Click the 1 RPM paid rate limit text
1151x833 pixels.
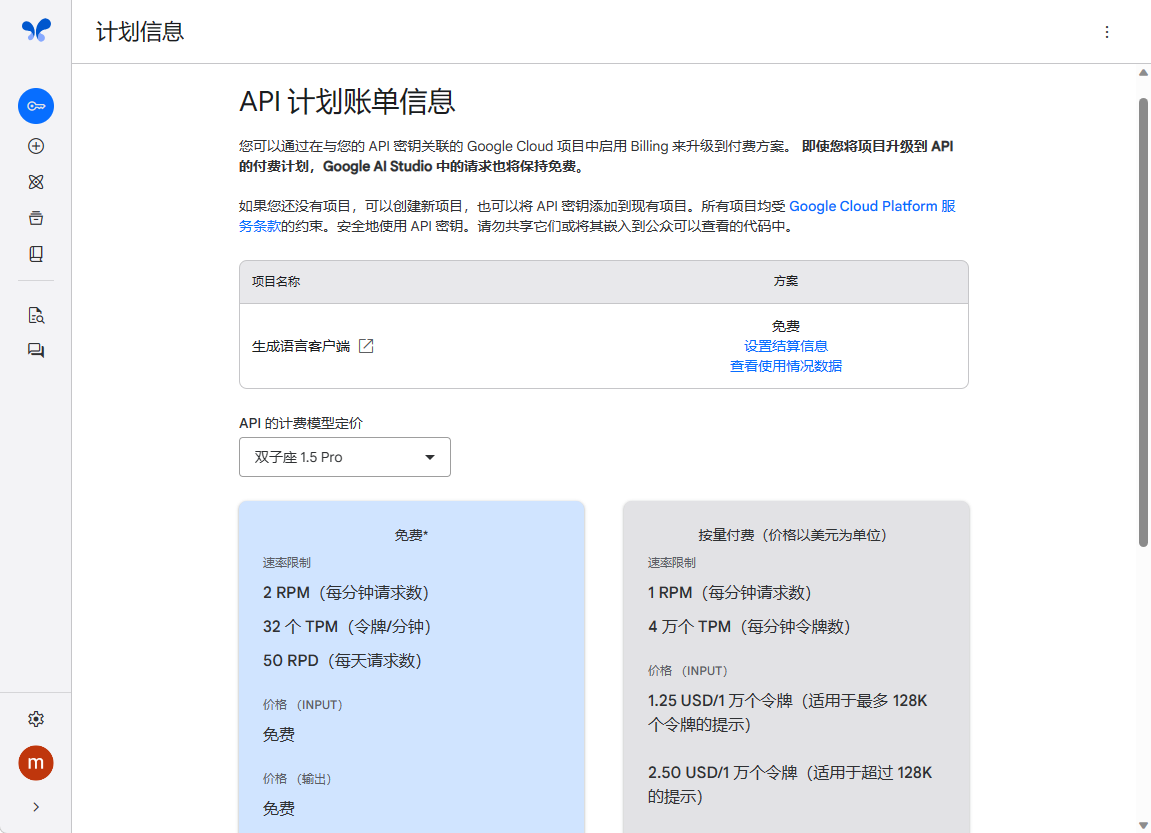(x=730, y=593)
